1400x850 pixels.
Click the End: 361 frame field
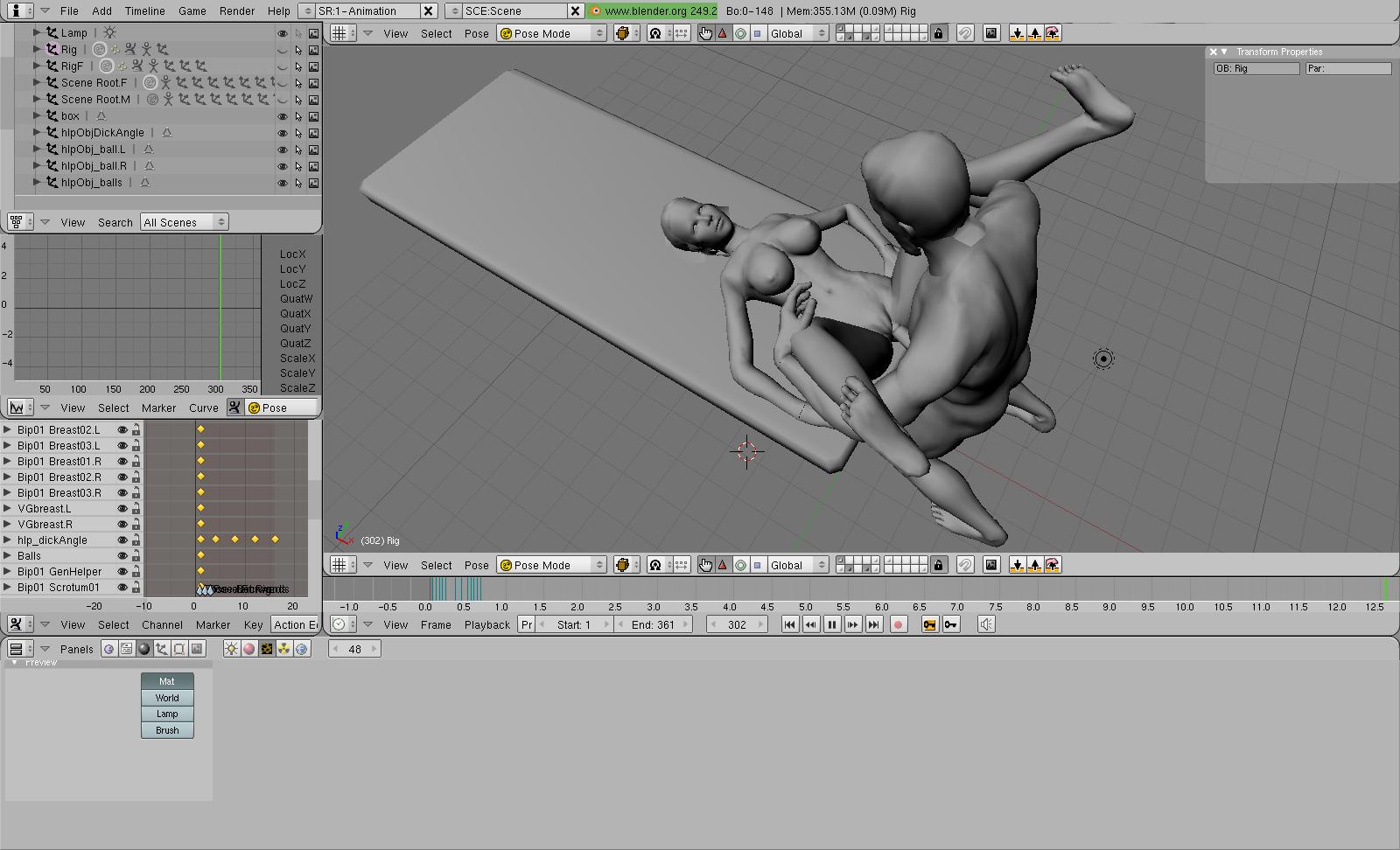pyautogui.click(x=653, y=624)
